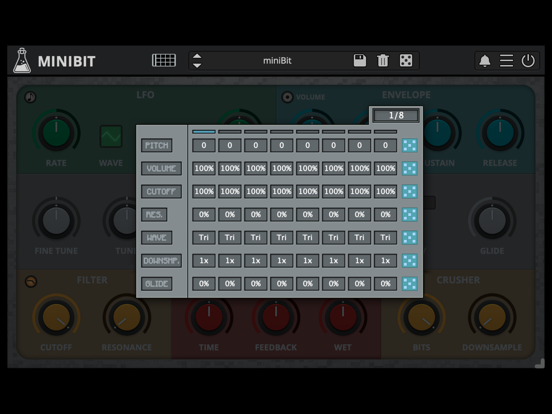Open Downsmp. 1x cell of step 2
Image resolution: width=552 pixels, height=414 pixels.
(230, 261)
